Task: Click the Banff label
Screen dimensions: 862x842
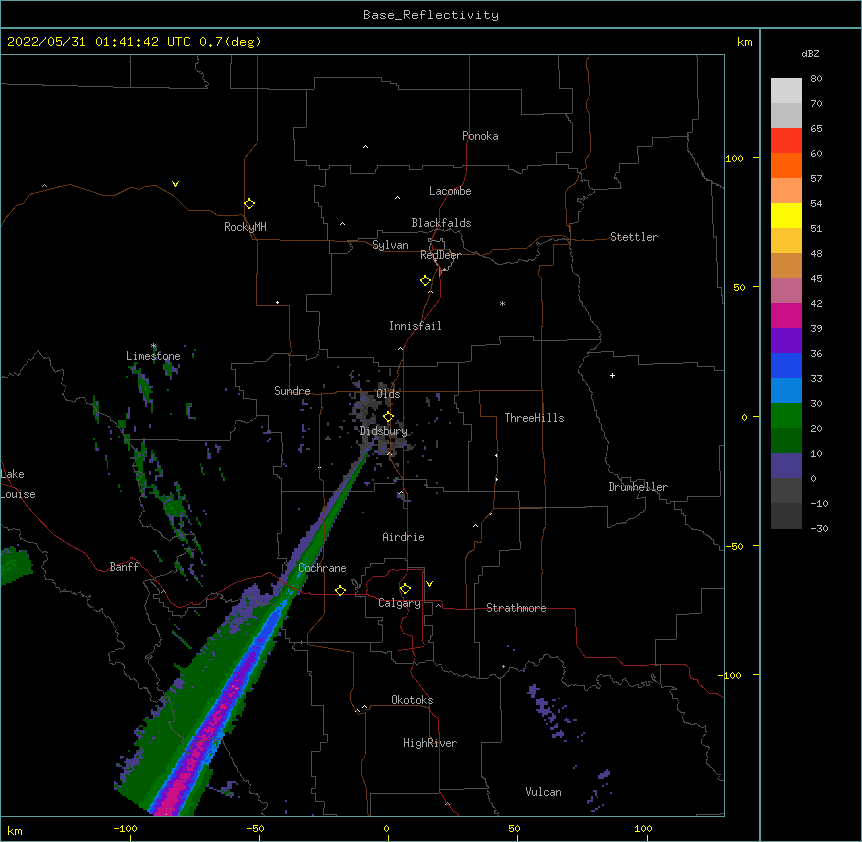Action: 124,567
